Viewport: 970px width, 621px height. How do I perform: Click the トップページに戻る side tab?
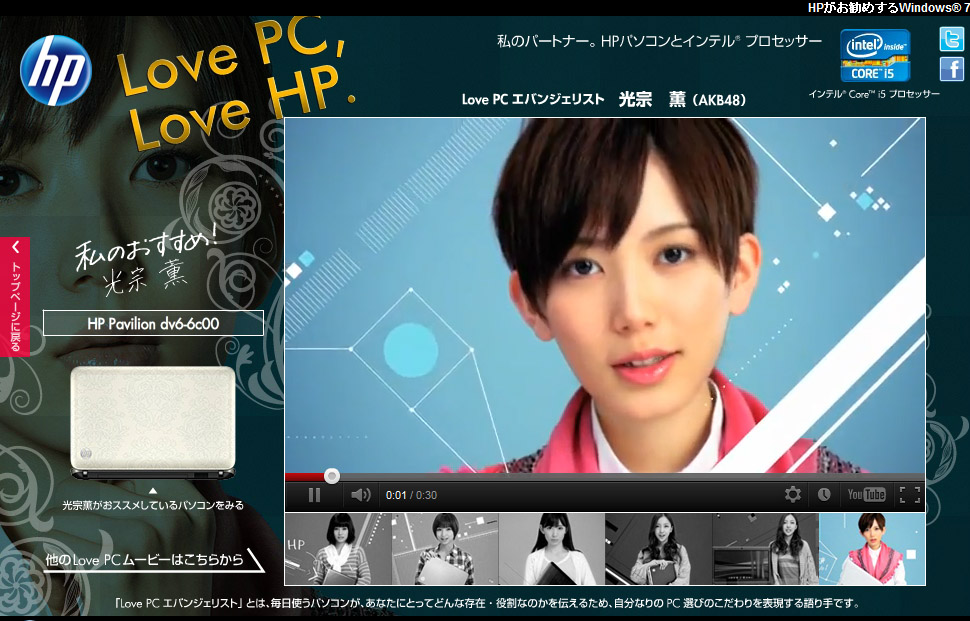pos(15,296)
